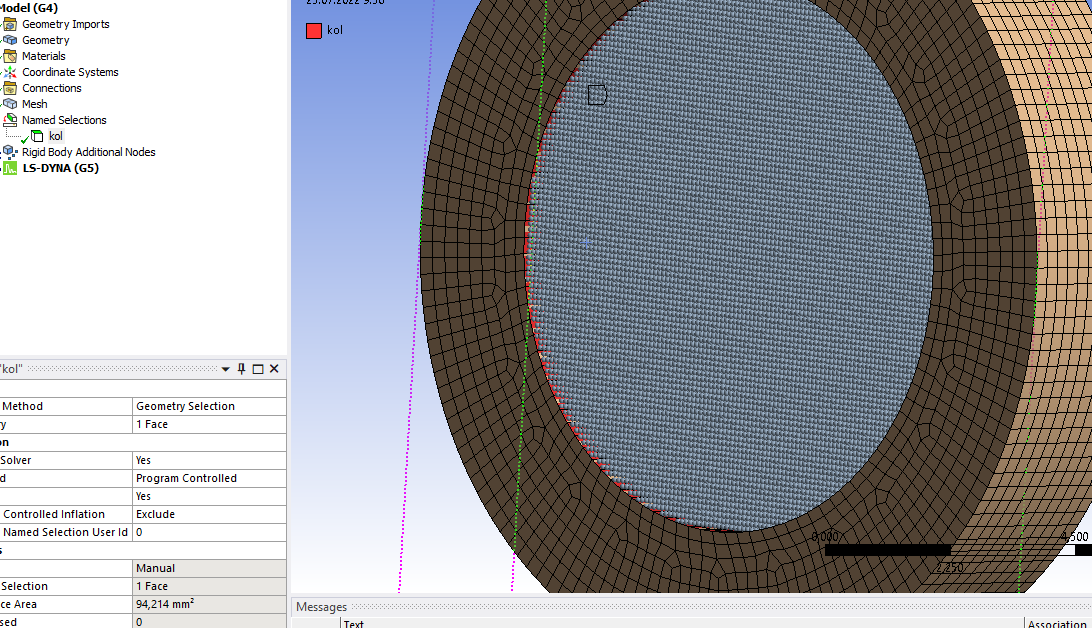This screenshot has height=628, width=1092.
Task: Click the Named Selections icon
Action: click(10, 120)
